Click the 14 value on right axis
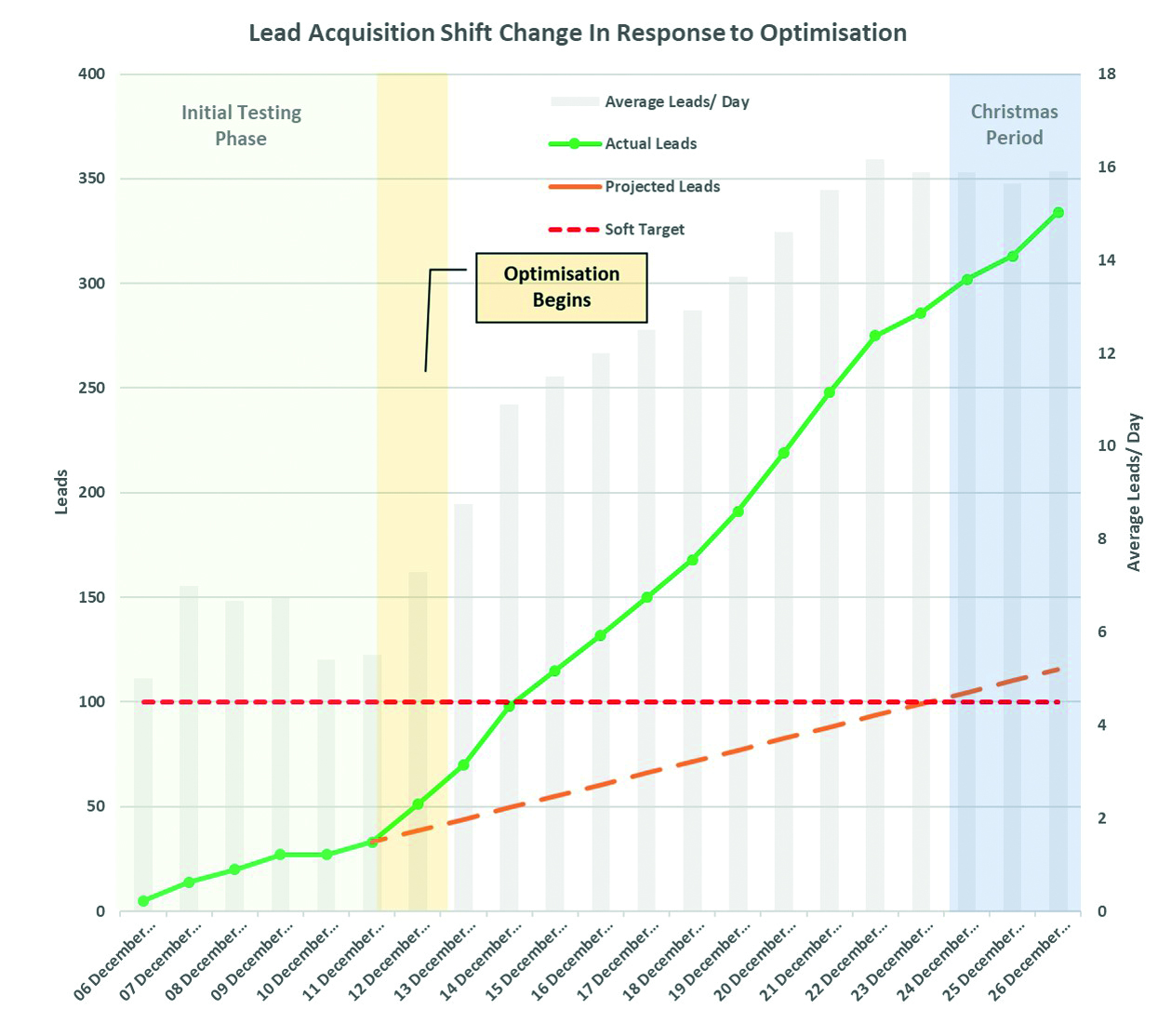1158x1036 pixels. coord(1107,259)
